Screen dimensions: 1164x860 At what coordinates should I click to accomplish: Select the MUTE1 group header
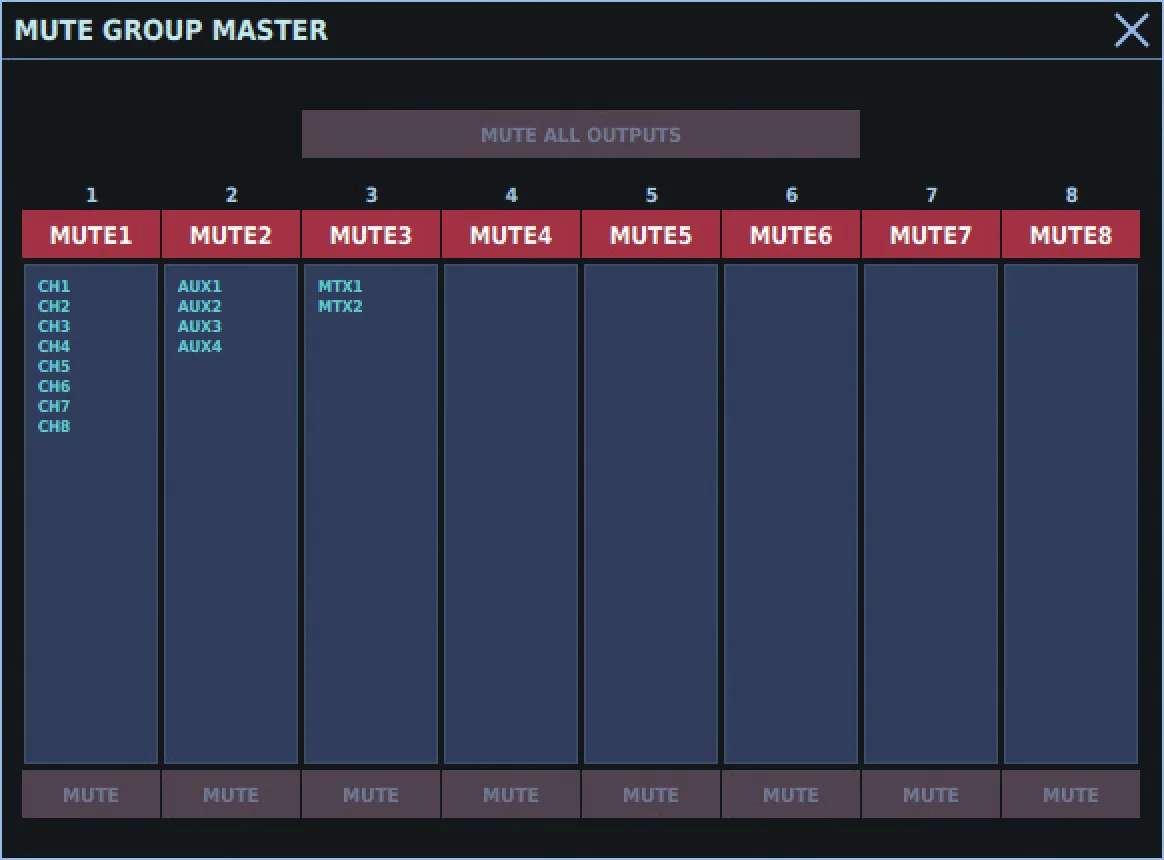91,235
